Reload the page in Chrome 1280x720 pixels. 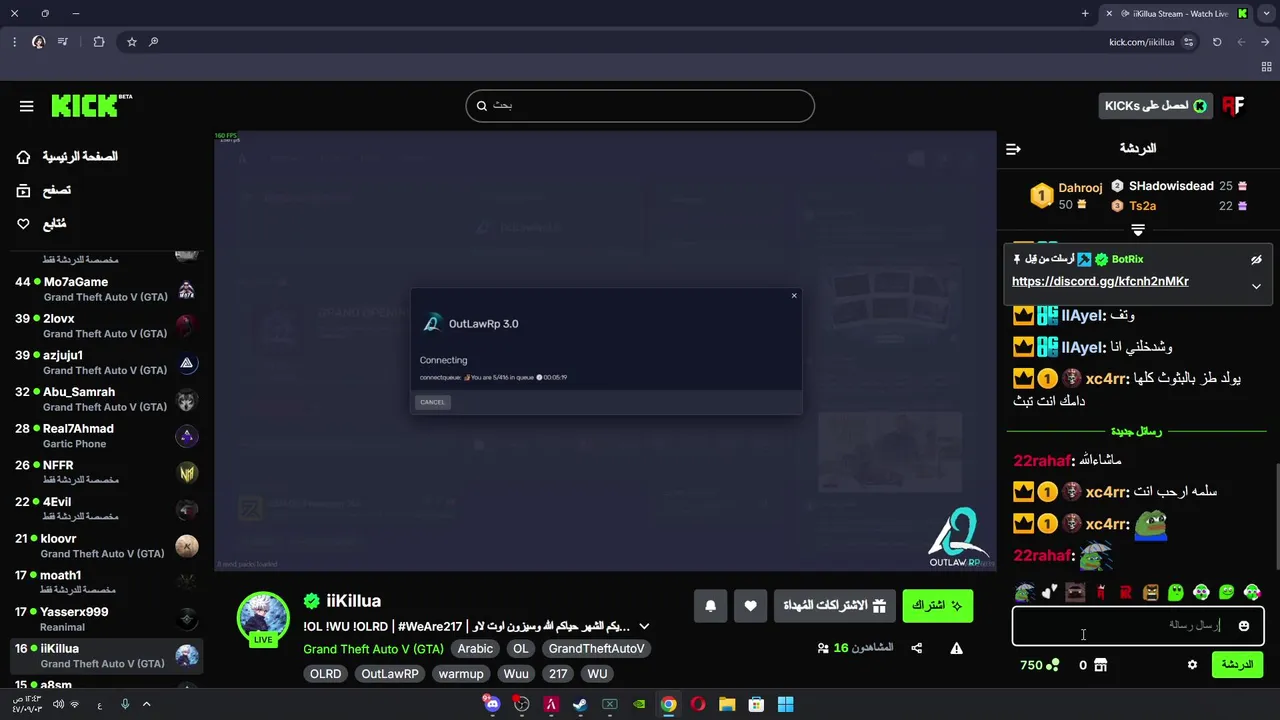pos(1217,42)
